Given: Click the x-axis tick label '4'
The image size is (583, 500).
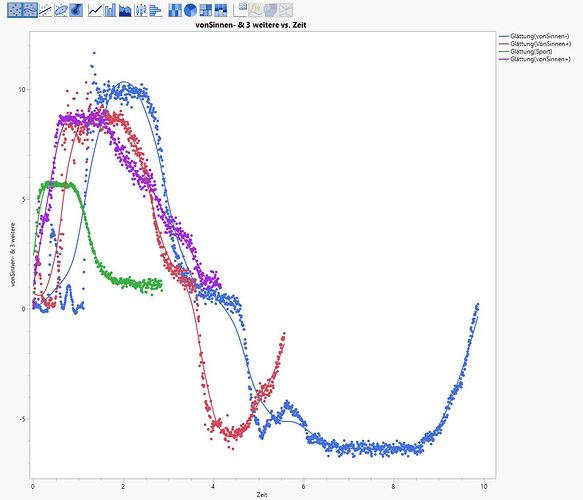Looking at the screenshot, I should [213, 486].
